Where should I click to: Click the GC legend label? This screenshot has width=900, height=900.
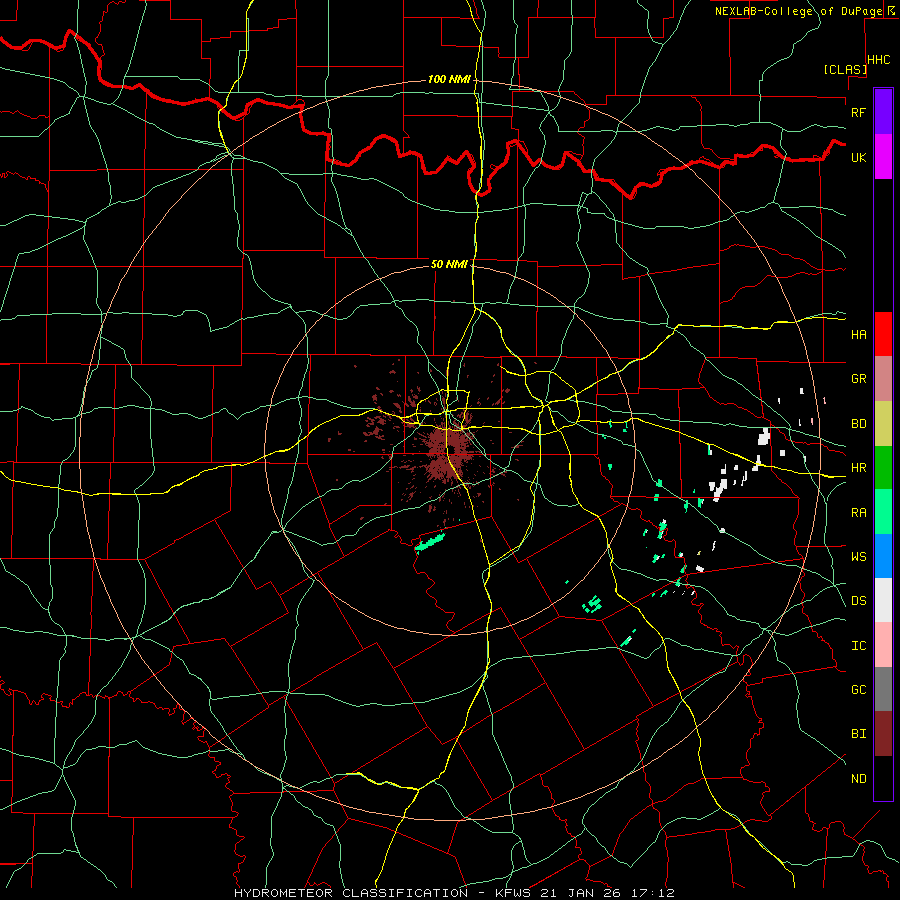(x=858, y=689)
